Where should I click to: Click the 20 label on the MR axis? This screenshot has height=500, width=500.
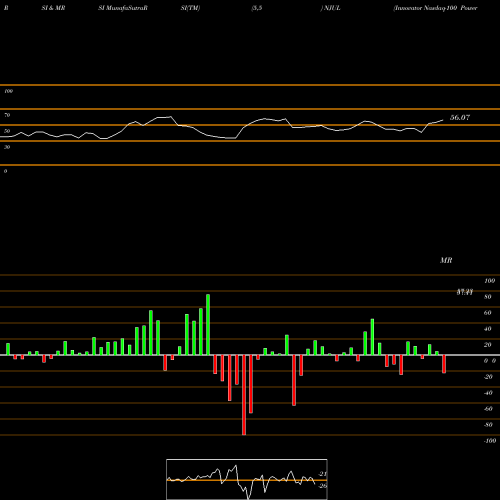click(x=488, y=345)
